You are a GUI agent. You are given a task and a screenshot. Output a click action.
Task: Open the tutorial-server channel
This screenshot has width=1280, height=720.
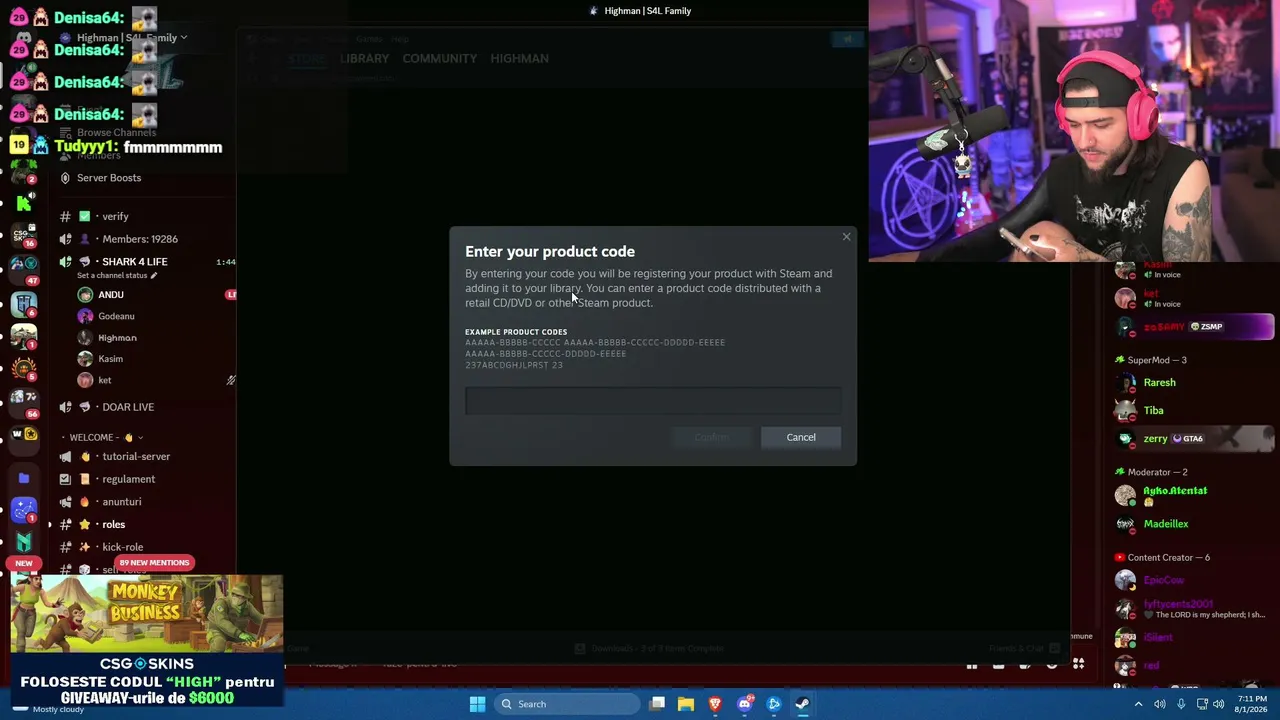136,457
